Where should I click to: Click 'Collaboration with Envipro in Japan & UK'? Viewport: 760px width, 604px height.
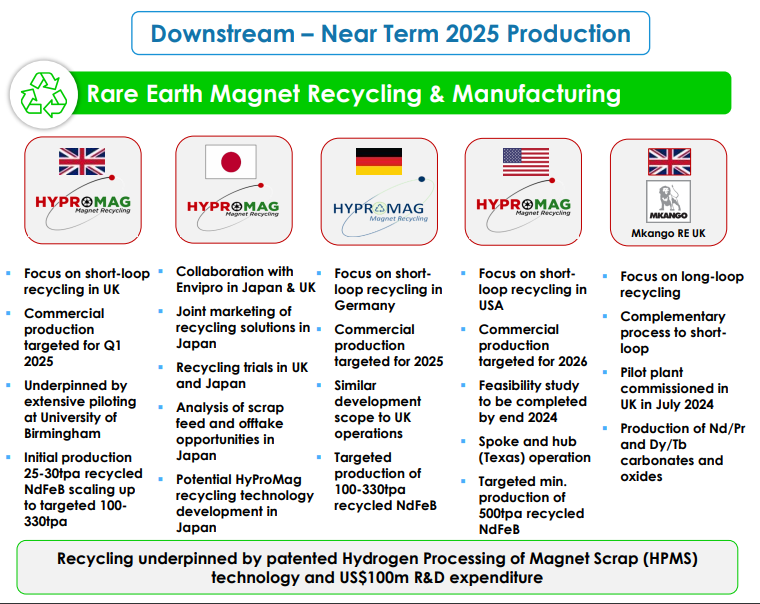click(246, 279)
